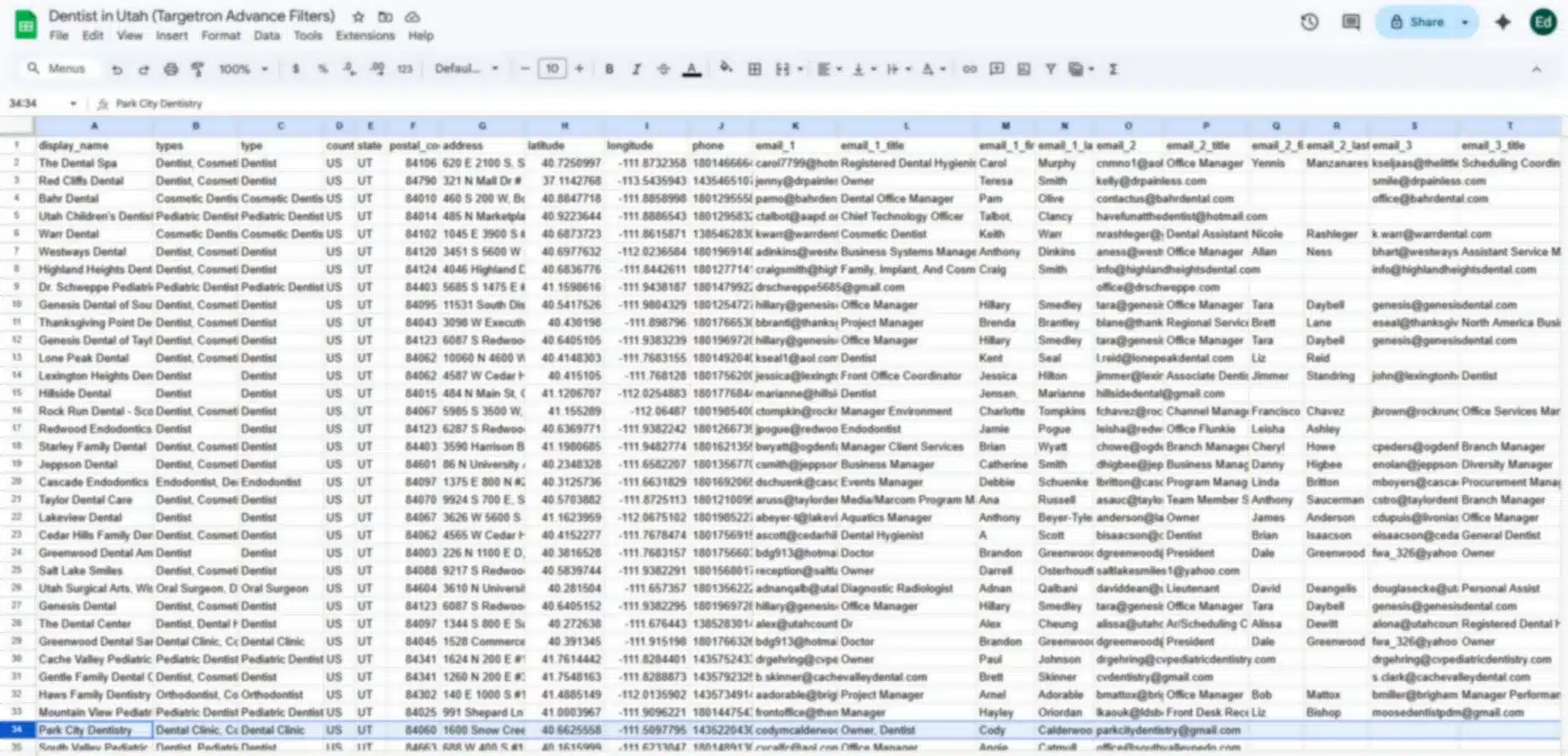Toggle italic formatting
This screenshot has width=1568, height=756.
point(636,69)
